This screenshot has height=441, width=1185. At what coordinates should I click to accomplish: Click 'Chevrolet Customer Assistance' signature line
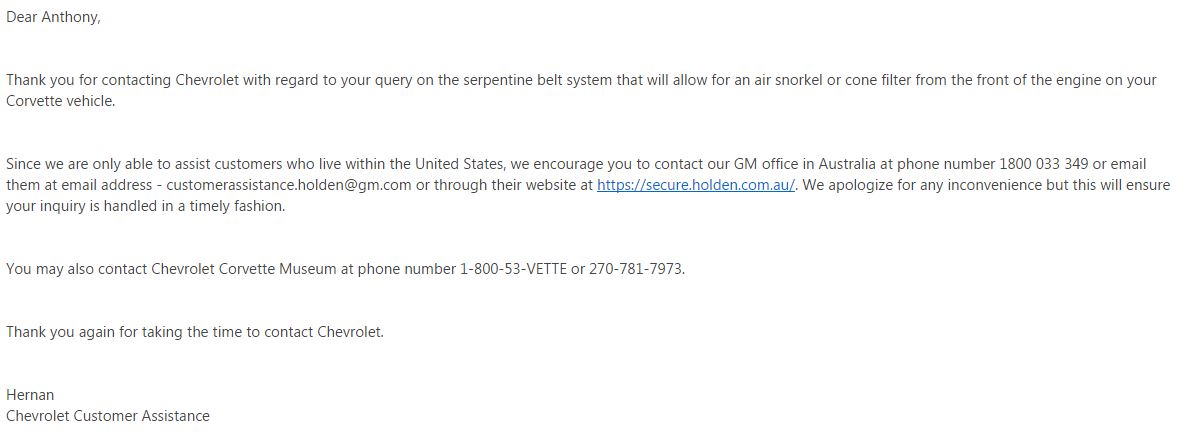(108, 416)
